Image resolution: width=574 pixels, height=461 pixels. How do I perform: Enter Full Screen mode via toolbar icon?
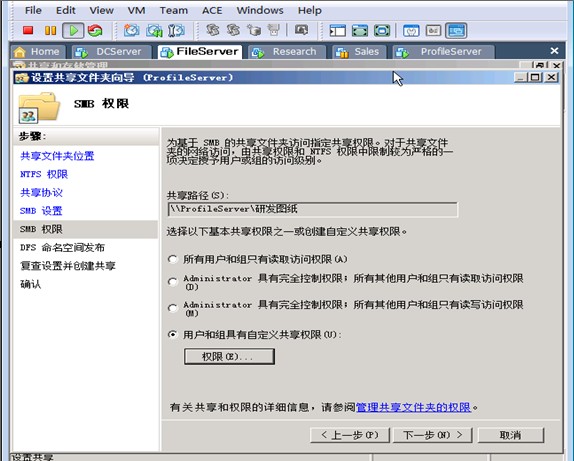pyautogui.click(x=382, y=30)
